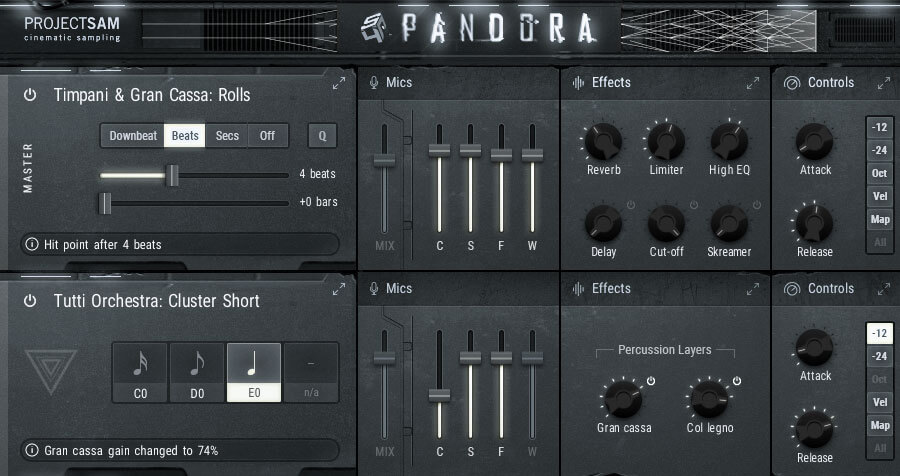Expand the lower Controls panel
This screenshot has height=476, width=900.
point(883,290)
